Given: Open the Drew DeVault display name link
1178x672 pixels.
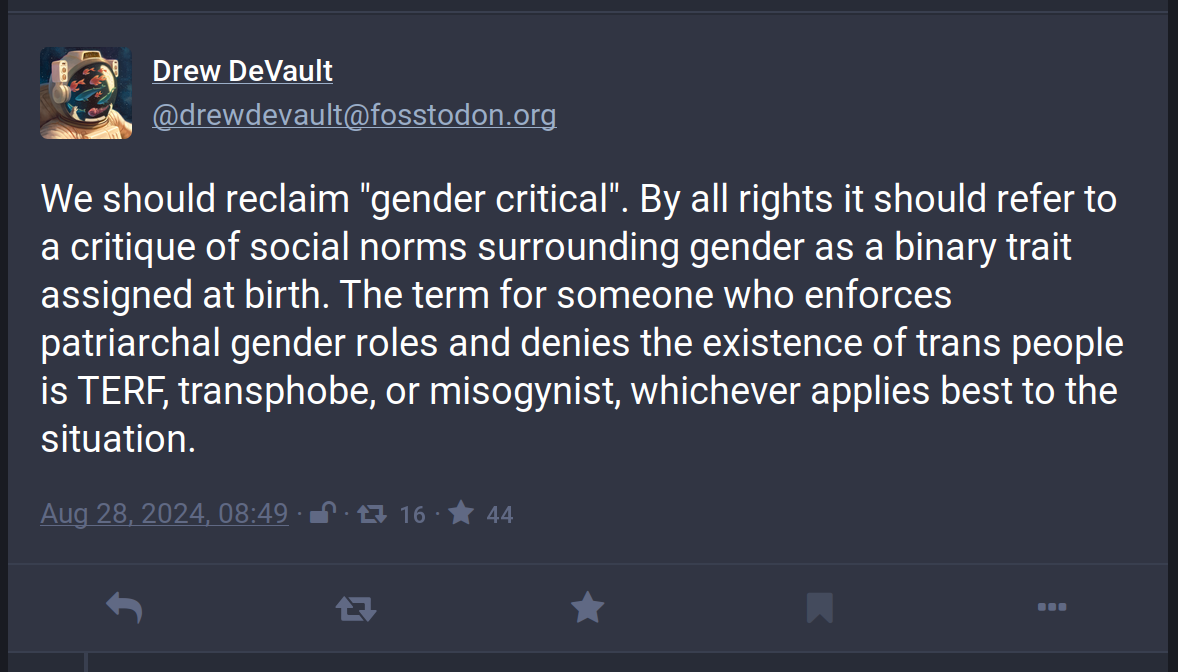Looking at the screenshot, I should click(242, 71).
